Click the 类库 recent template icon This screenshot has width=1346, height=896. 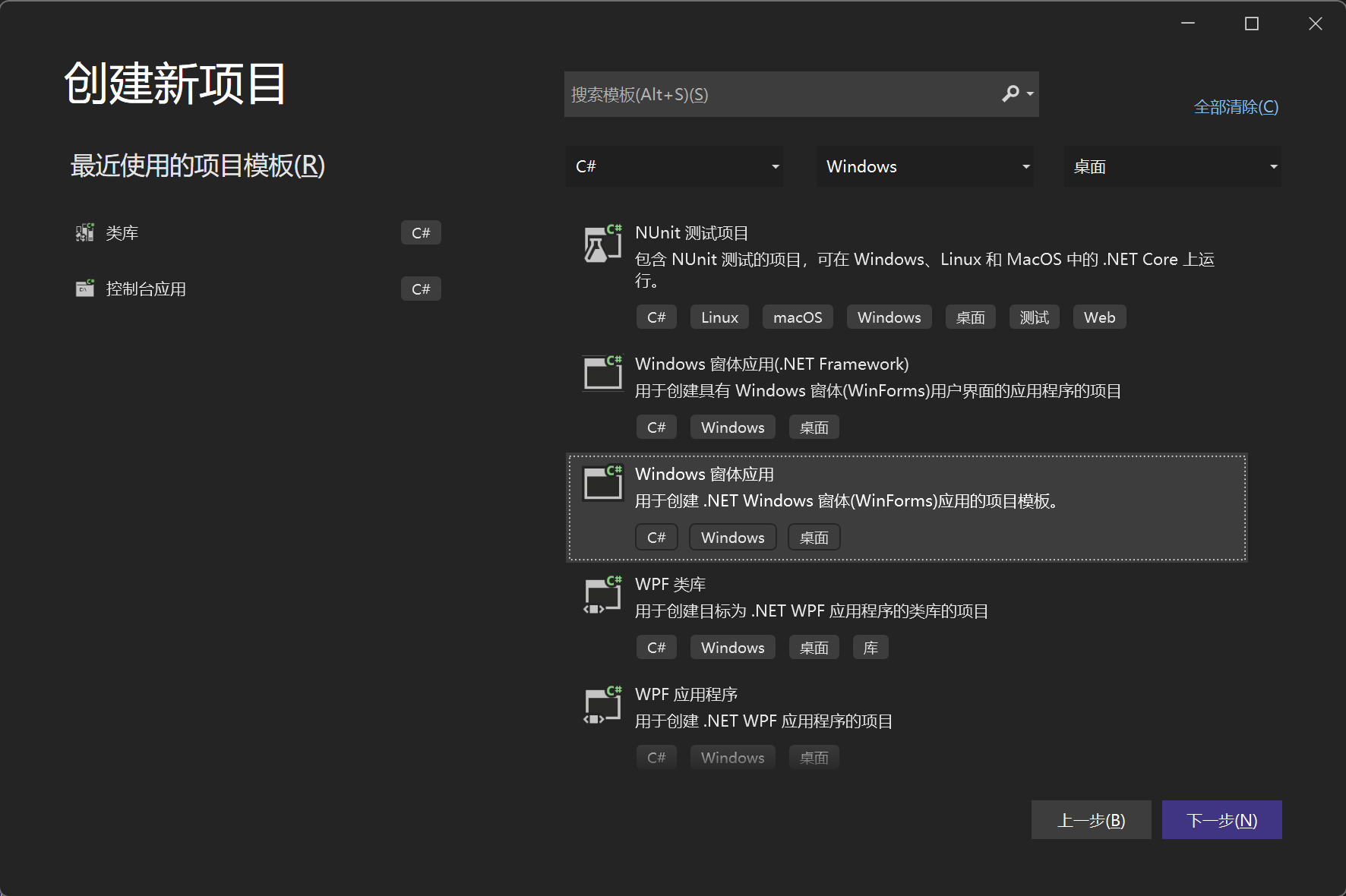tap(85, 232)
